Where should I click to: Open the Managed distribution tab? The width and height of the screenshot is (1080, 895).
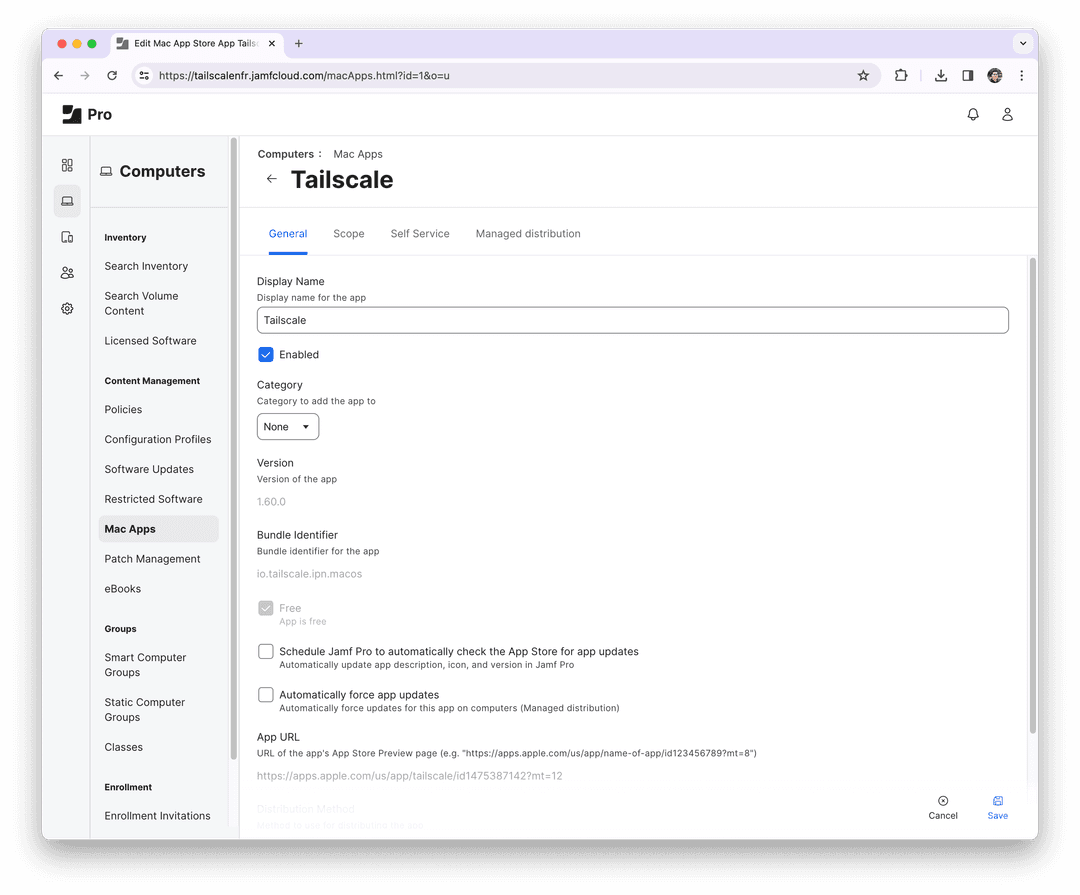[528, 233]
